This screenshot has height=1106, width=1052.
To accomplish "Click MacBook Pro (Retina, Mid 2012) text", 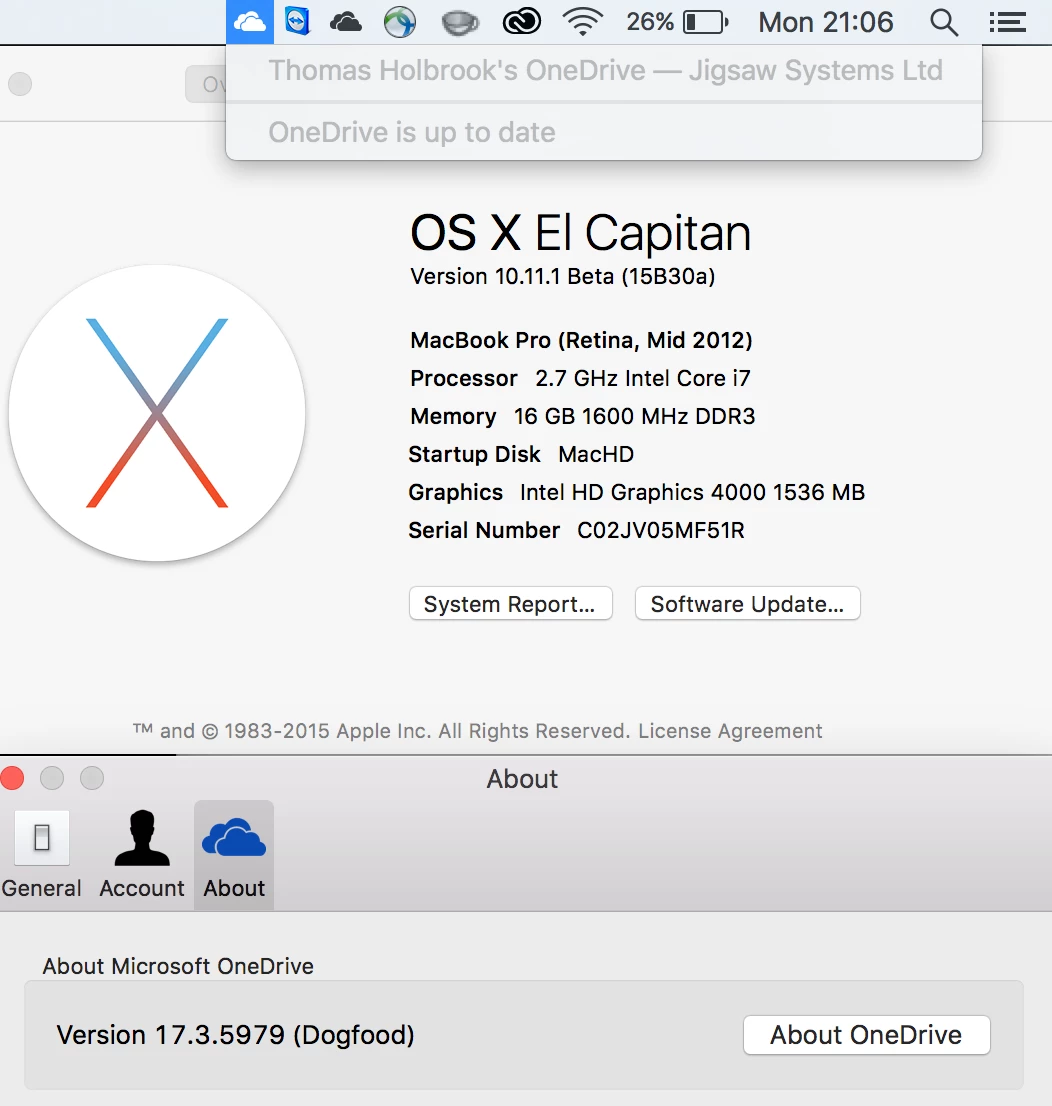I will click(581, 341).
